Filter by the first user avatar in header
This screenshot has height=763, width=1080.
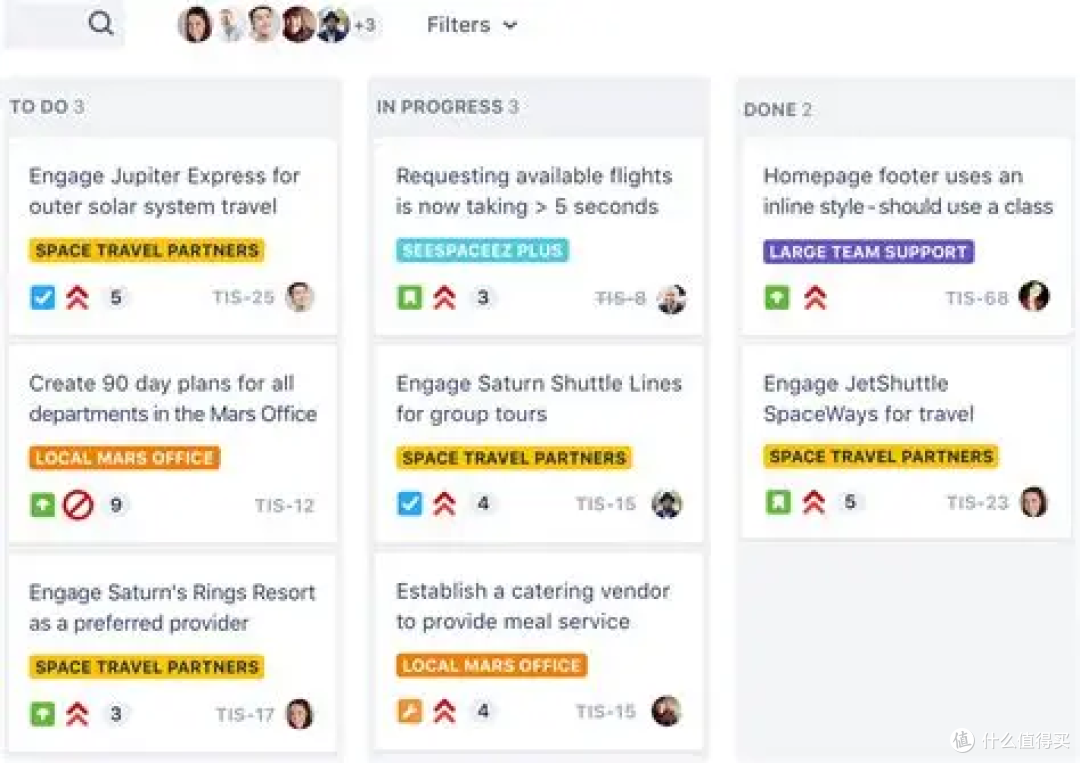[195, 25]
